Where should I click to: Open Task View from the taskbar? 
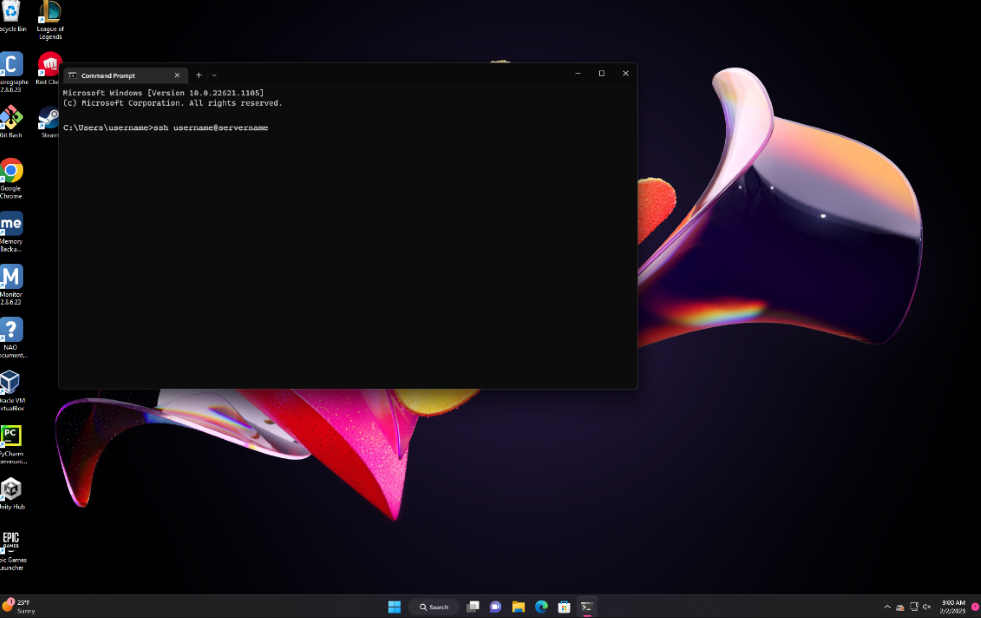coord(473,607)
